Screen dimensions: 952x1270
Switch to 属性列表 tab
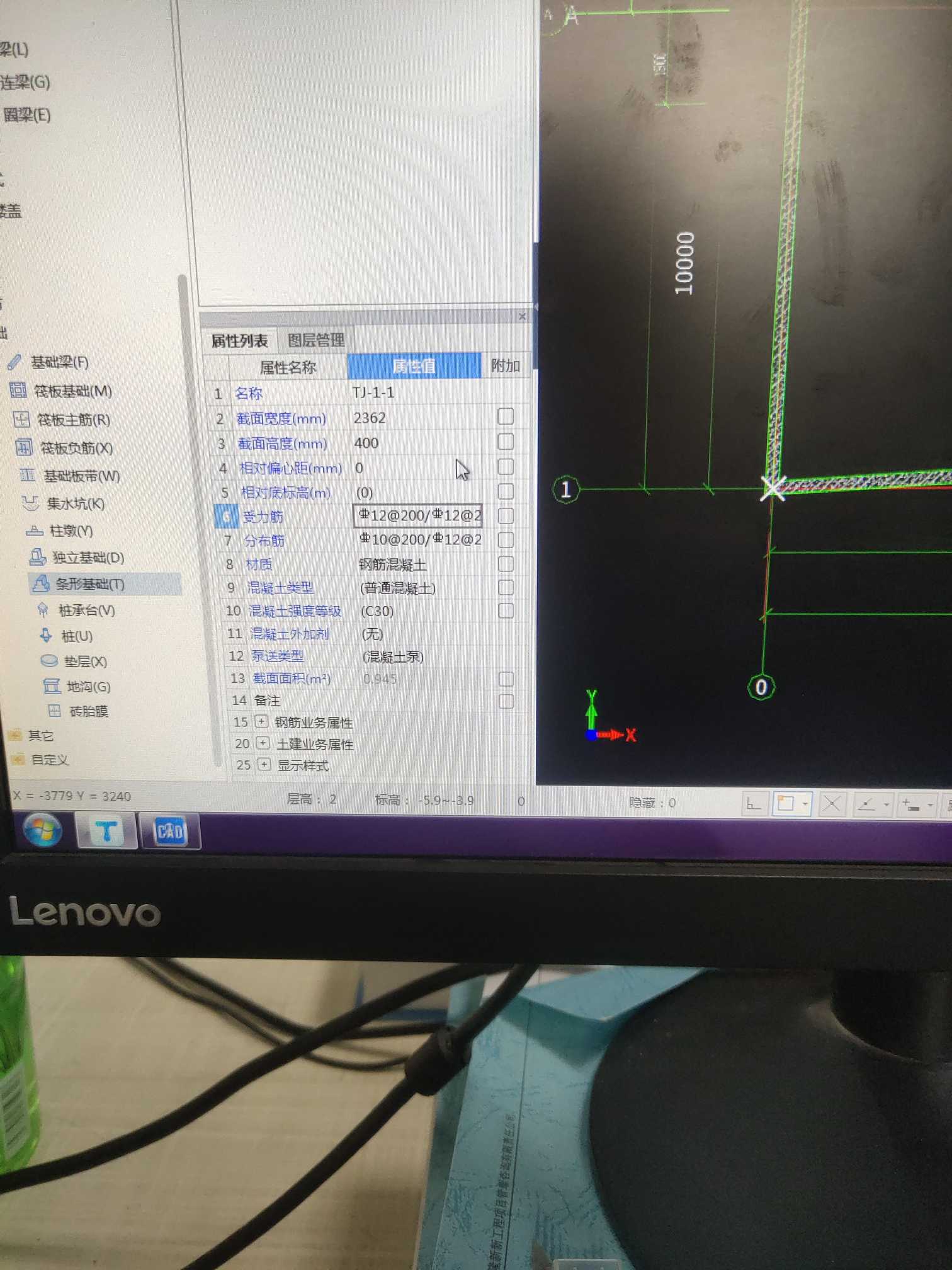tap(239, 341)
